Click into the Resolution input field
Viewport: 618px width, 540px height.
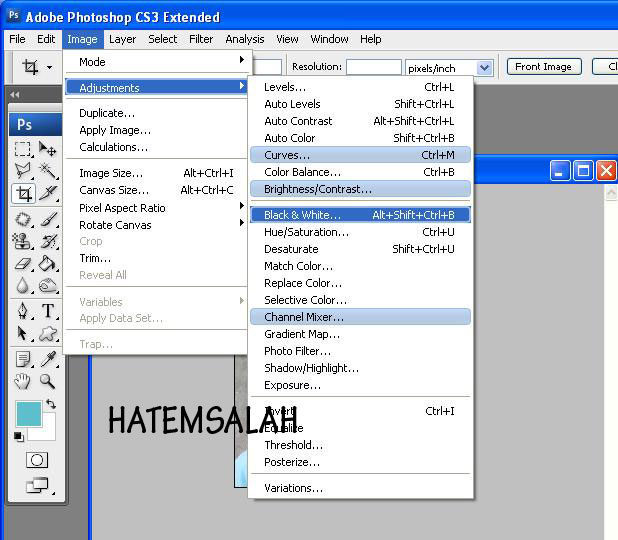374,67
